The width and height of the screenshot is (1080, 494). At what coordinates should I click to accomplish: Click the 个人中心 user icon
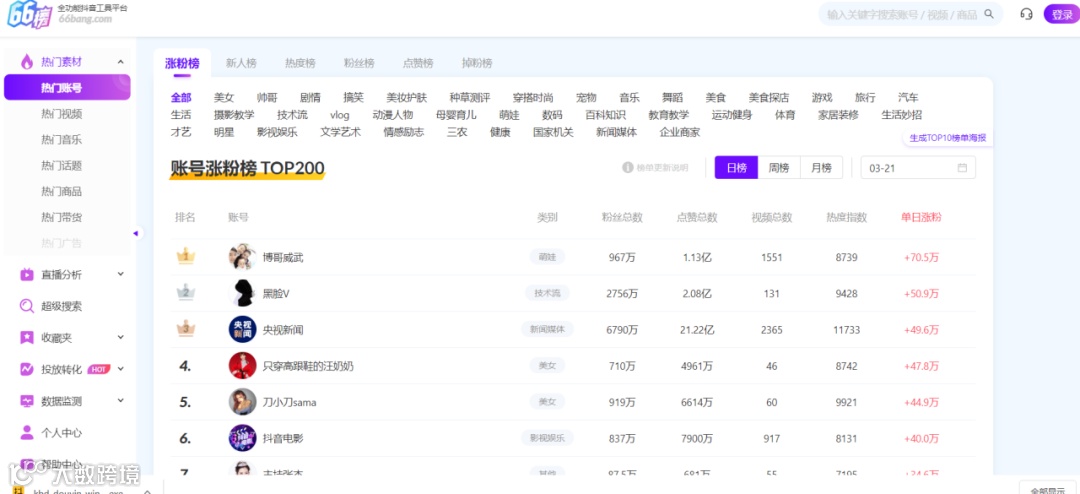(27, 433)
